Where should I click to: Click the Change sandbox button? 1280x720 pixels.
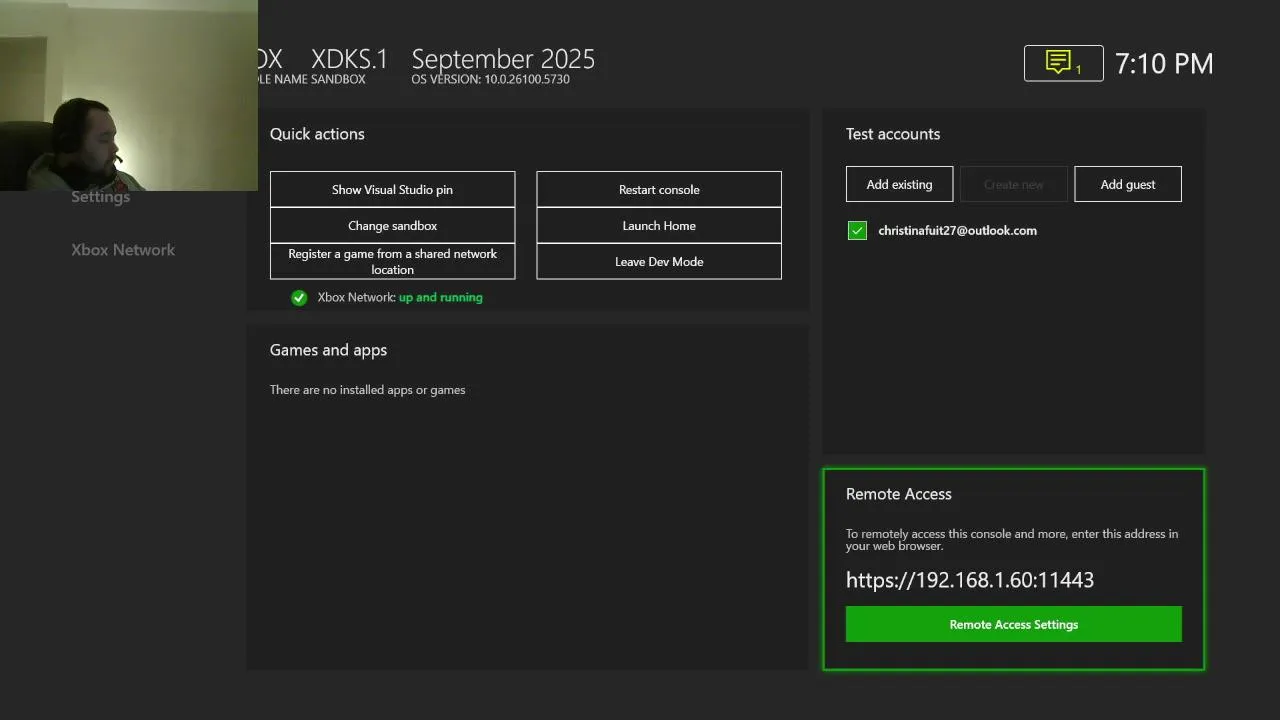pos(392,226)
